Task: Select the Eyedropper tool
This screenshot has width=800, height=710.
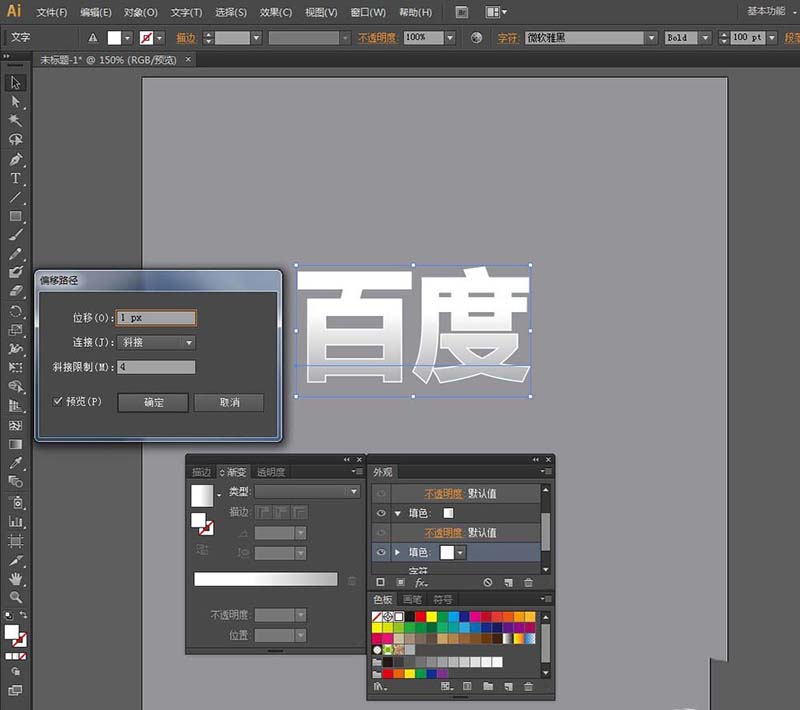Action: point(15,463)
